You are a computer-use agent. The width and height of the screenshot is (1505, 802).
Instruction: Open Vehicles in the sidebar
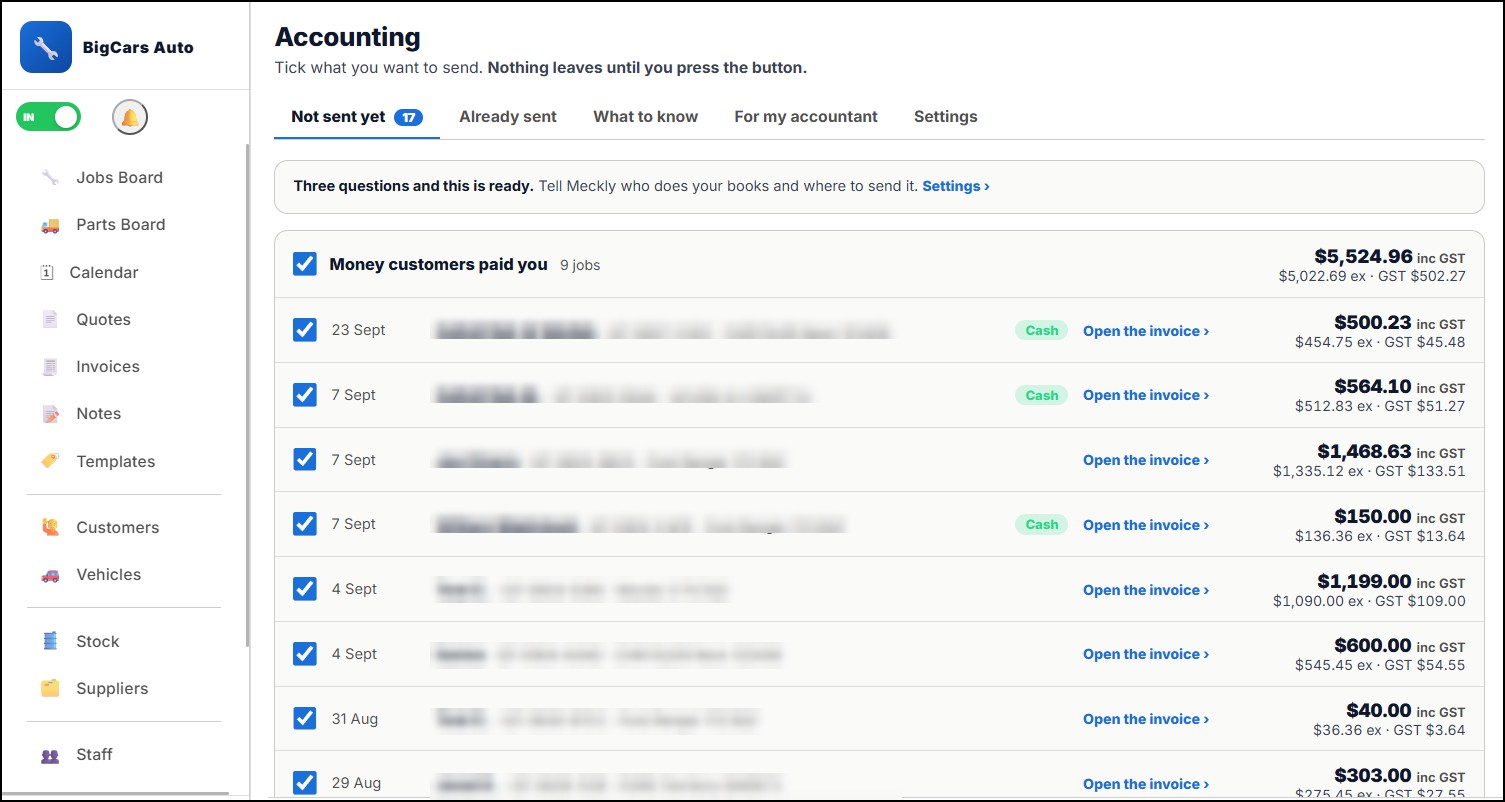click(x=108, y=575)
